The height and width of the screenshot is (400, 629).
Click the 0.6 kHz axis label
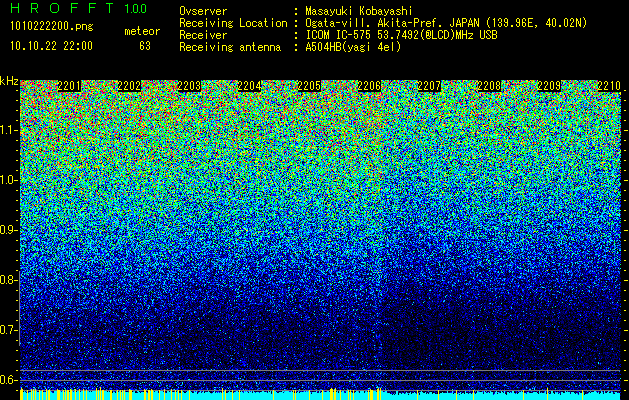pos(9,380)
